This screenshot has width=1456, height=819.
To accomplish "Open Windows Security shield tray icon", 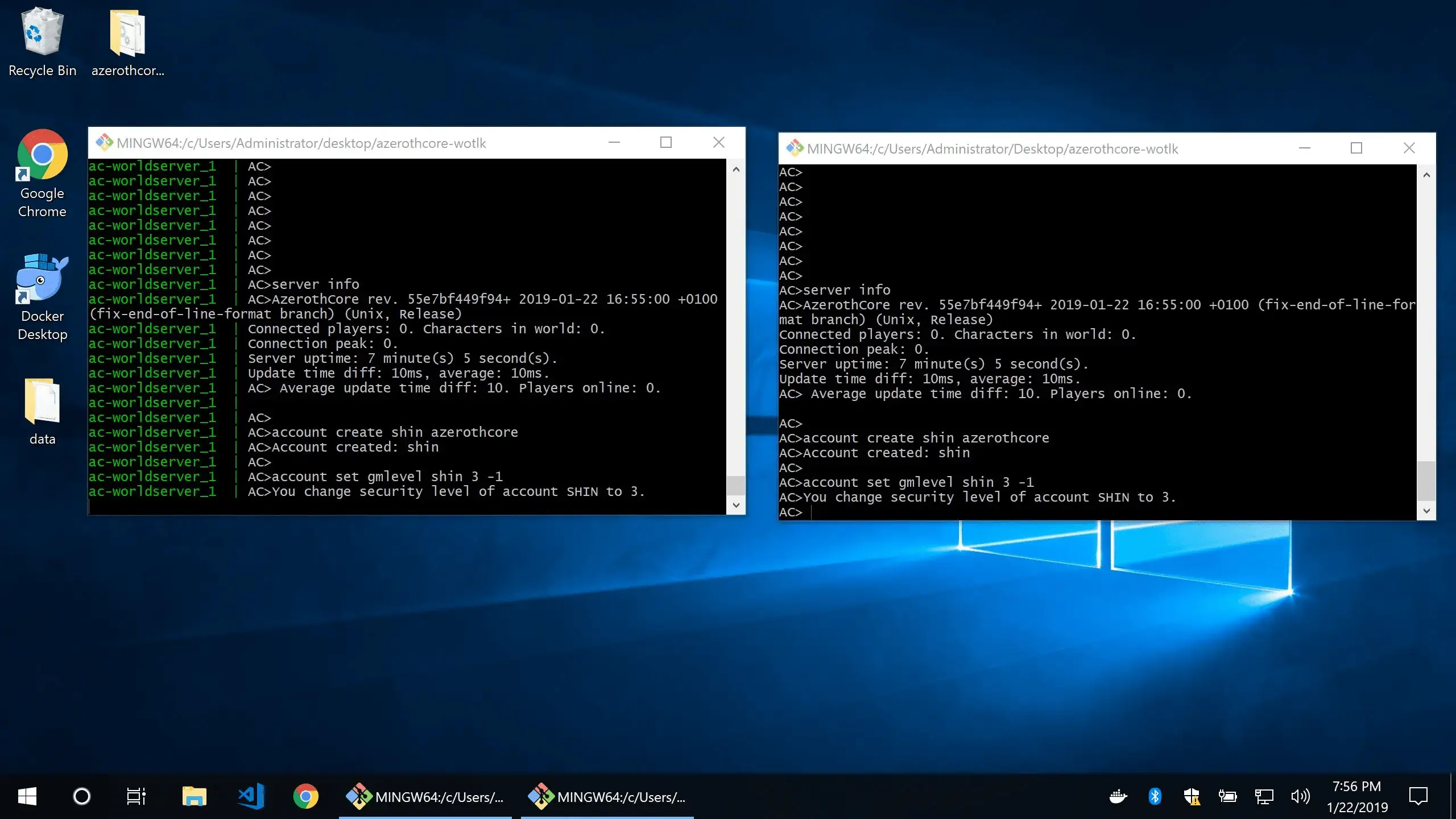I will [1192, 796].
